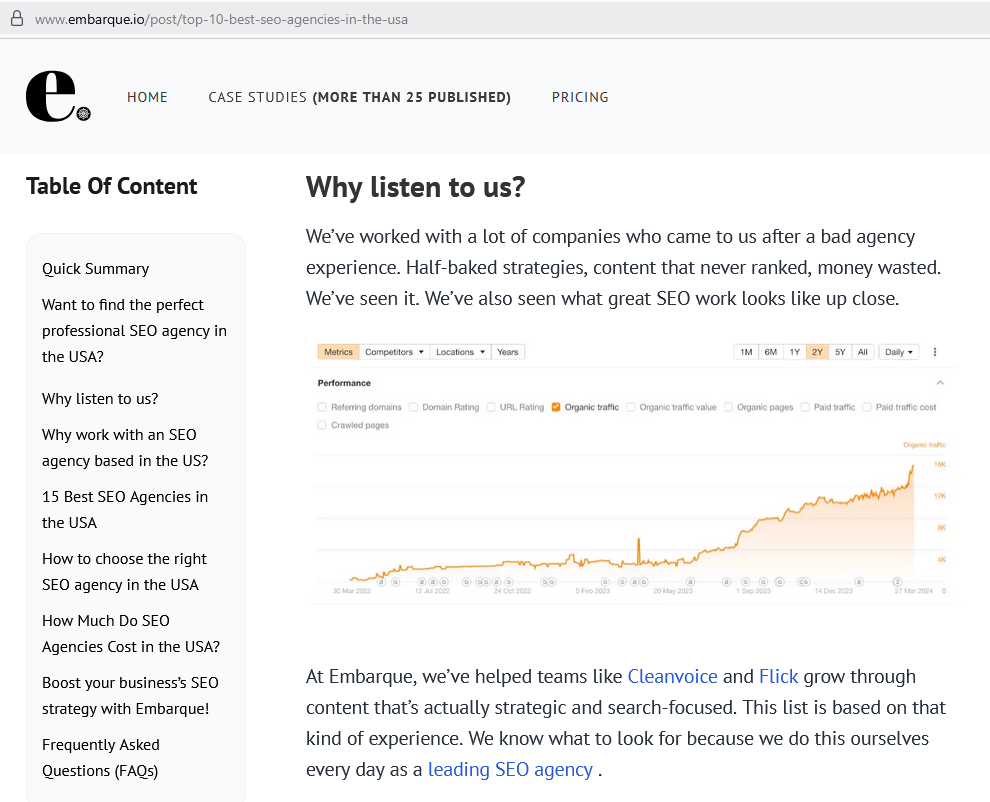Open the three-dot chart options menu
990x802 pixels.
(935, 352)
